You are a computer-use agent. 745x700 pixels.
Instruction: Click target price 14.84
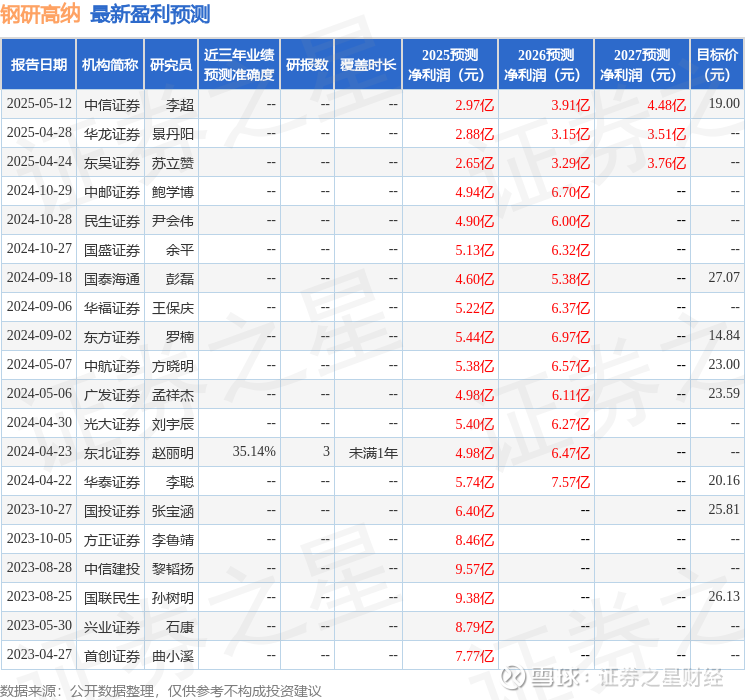tap(724, 336)
